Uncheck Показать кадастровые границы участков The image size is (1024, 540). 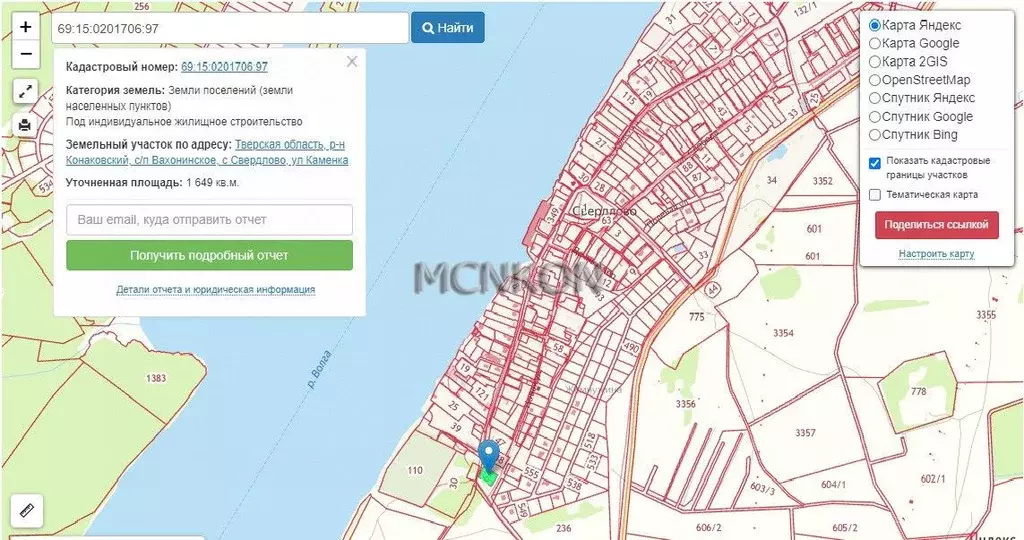point(875,163)
